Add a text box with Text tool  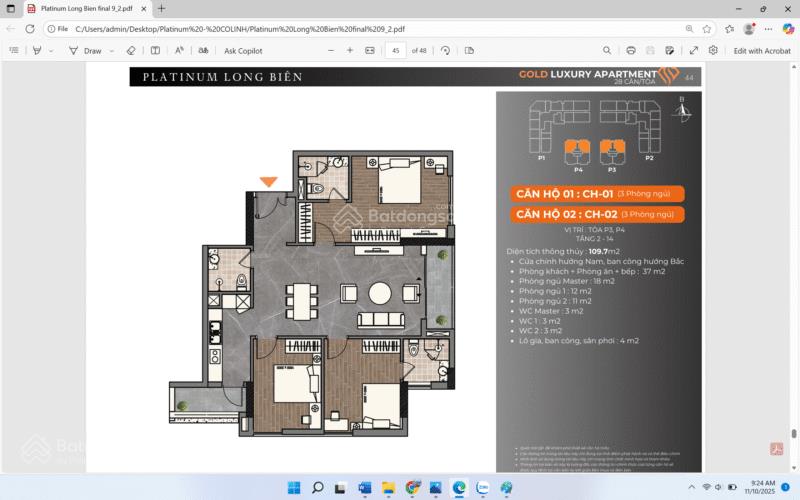[155, 51]
